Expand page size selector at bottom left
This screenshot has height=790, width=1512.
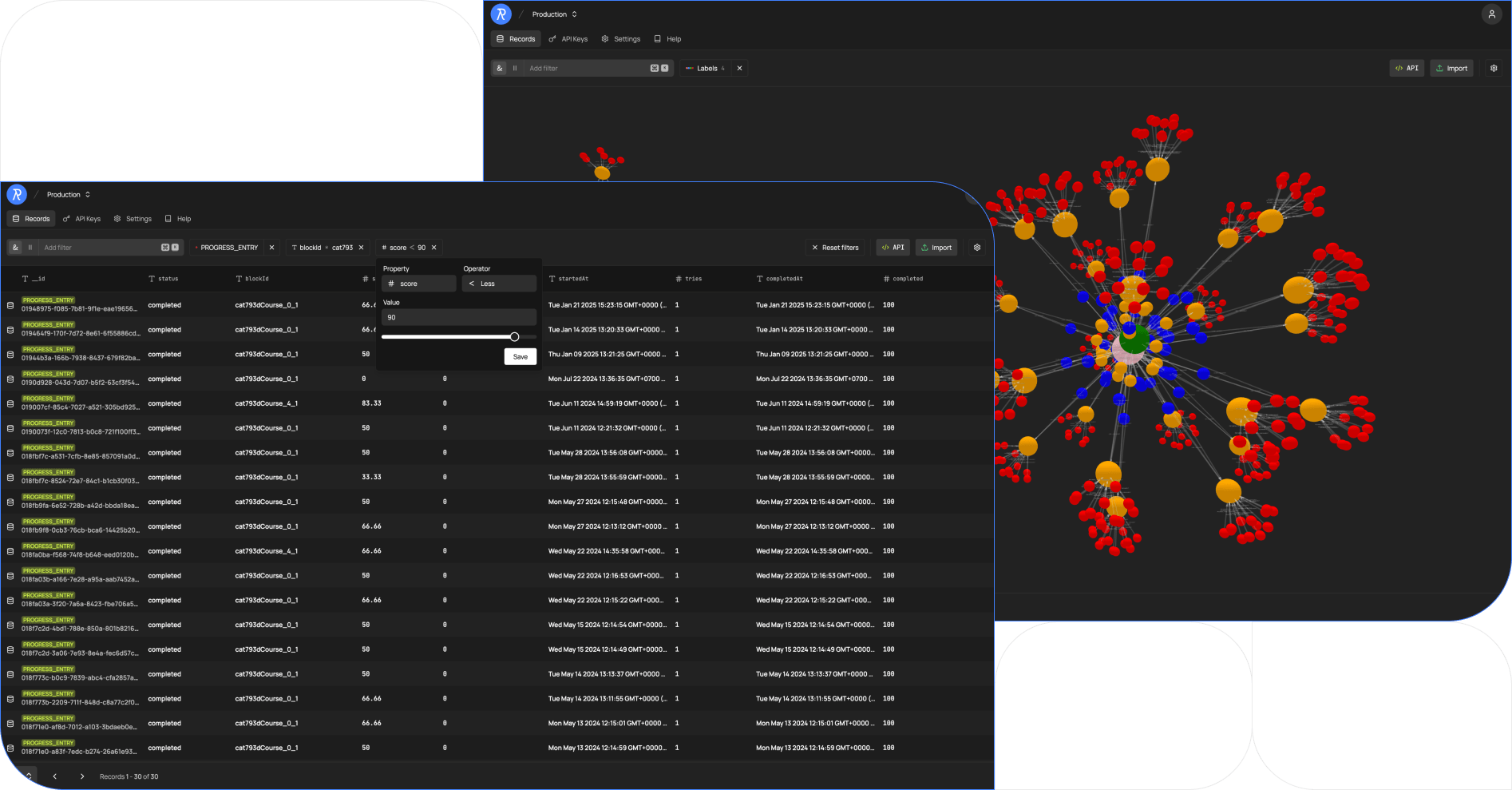[29, 776]
